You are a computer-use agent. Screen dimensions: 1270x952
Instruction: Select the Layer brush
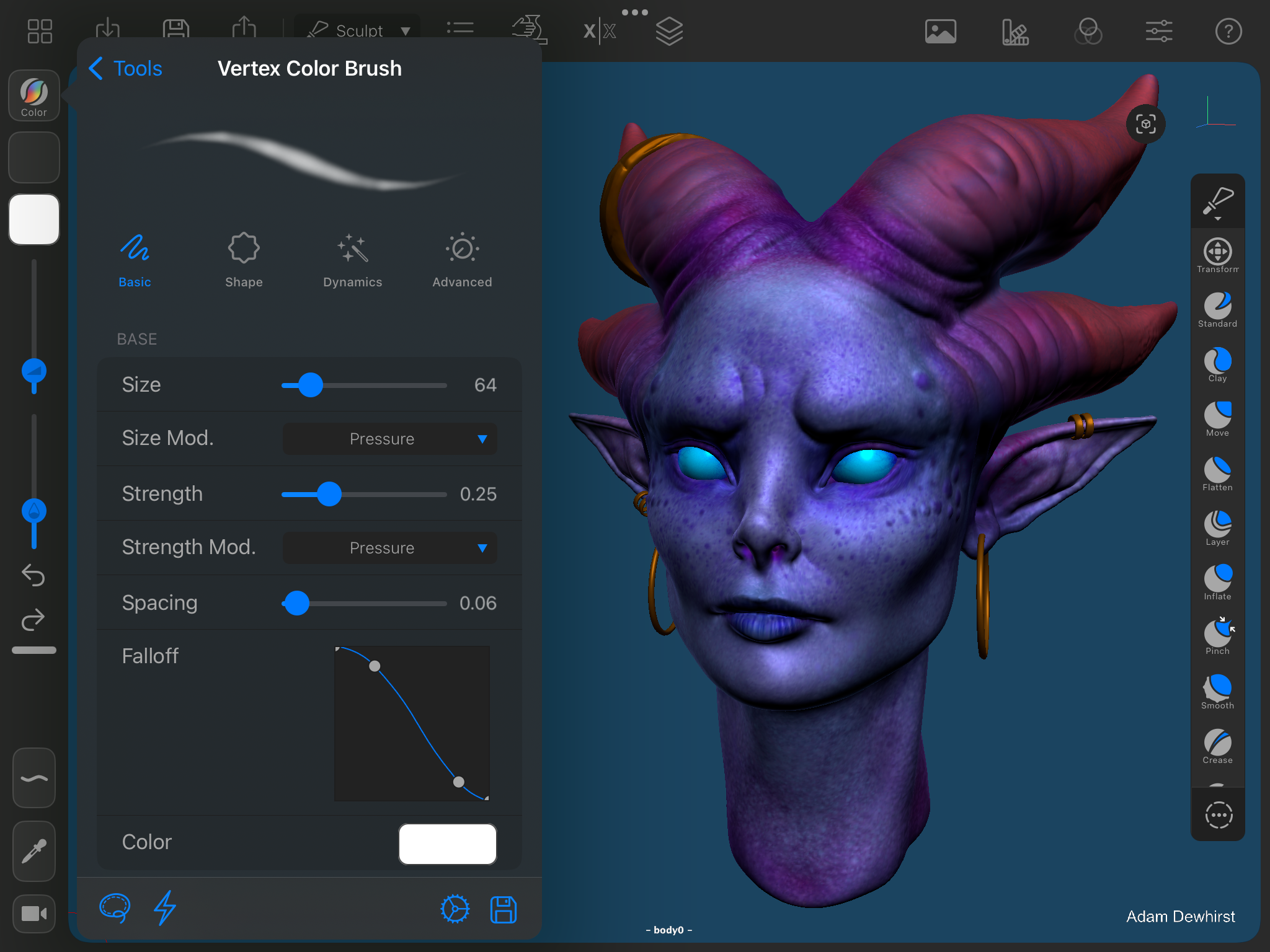[1218, 528]
